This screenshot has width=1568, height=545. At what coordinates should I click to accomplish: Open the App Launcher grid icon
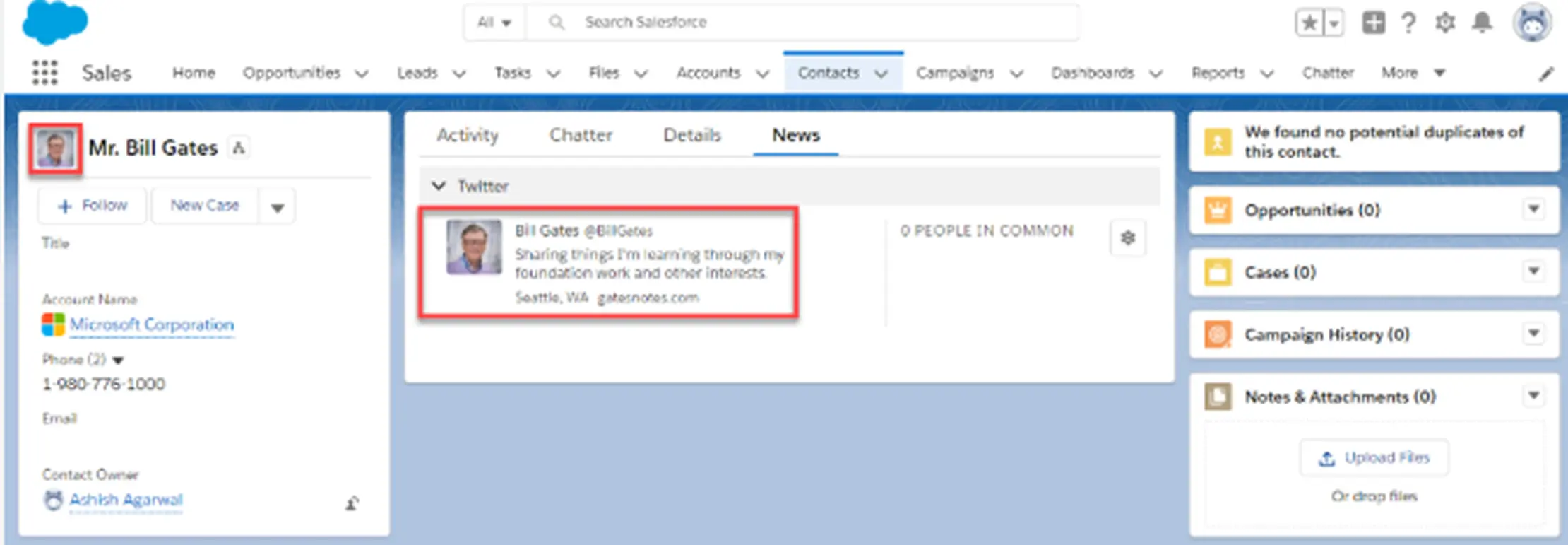[44, 72]
